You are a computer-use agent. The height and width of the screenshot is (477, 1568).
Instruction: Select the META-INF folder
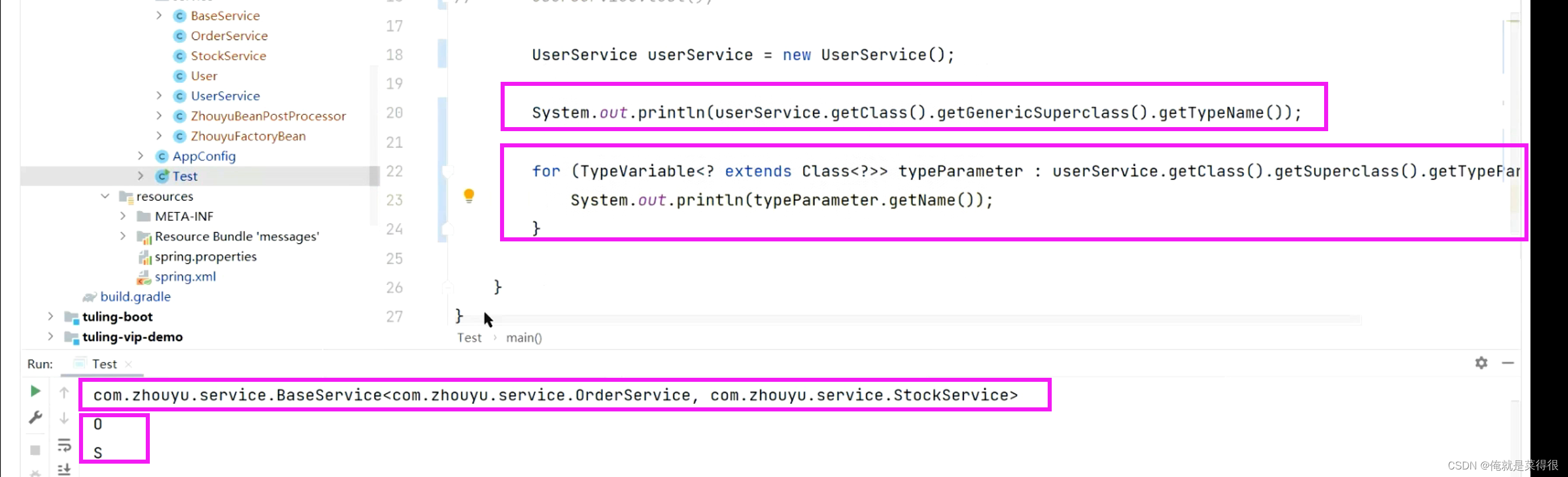(184, 216)
